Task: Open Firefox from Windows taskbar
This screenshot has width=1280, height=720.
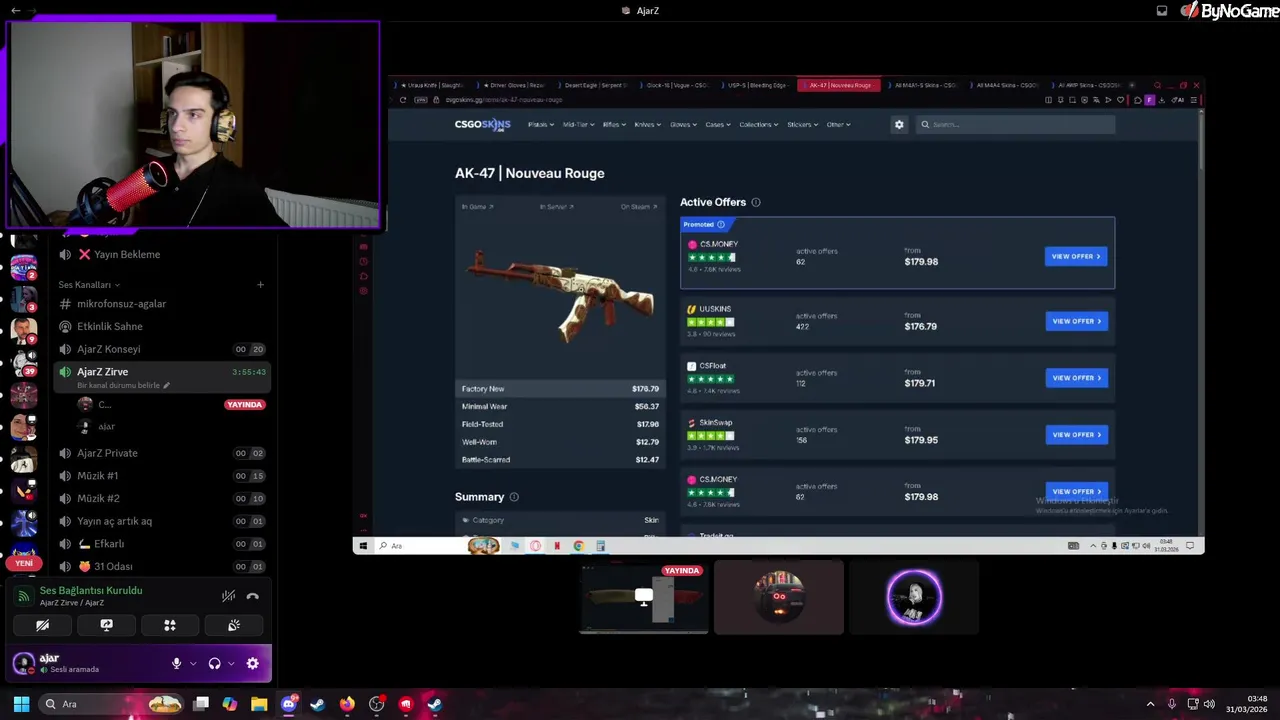Action: coord(347,704)
